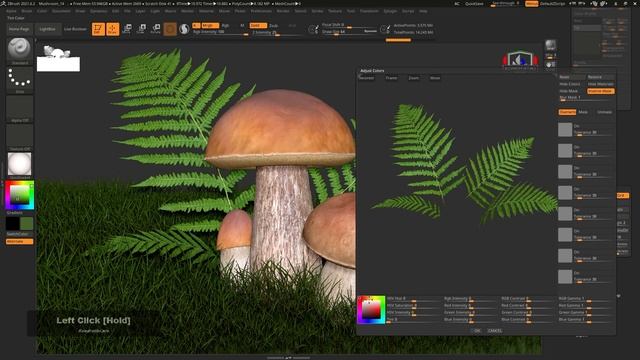Click Recenter in Adjust Colors preview
Viewport: 640px width, 360px height.
366,78
